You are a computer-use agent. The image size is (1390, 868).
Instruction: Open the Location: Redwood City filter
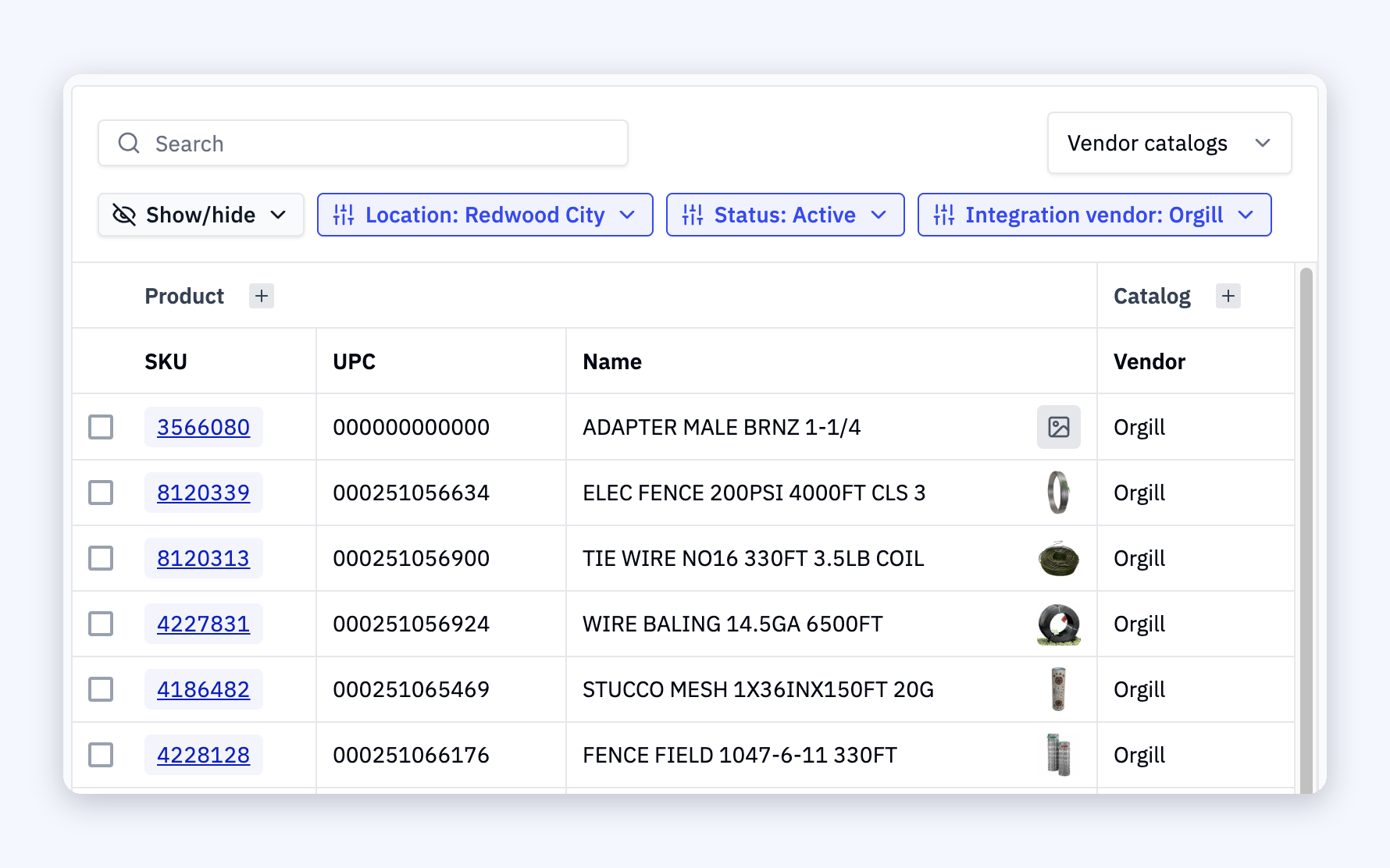[x=485, y=215]
